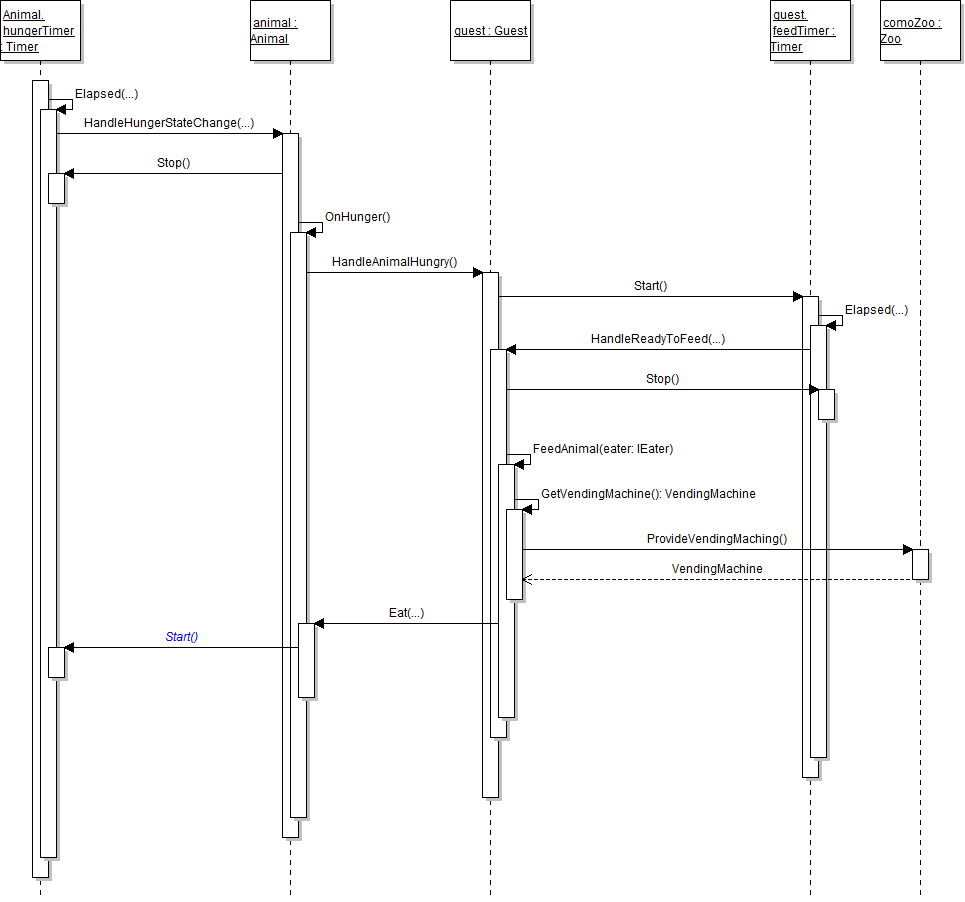Viewport: 965px width, 902px height.
Task: Select the dashed VendingMachine return message label
Action: 716,569
